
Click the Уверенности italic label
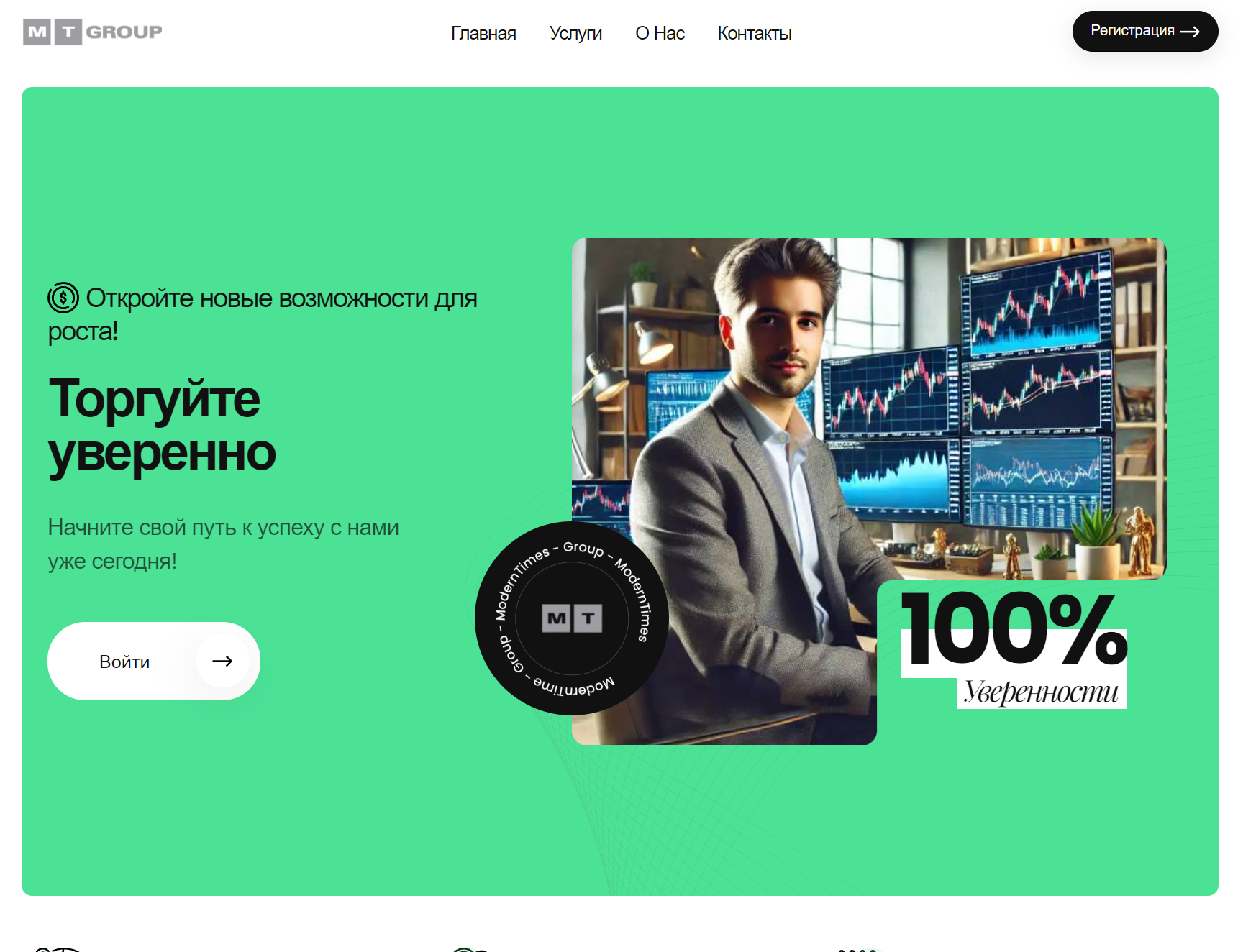coord(1041,692)
